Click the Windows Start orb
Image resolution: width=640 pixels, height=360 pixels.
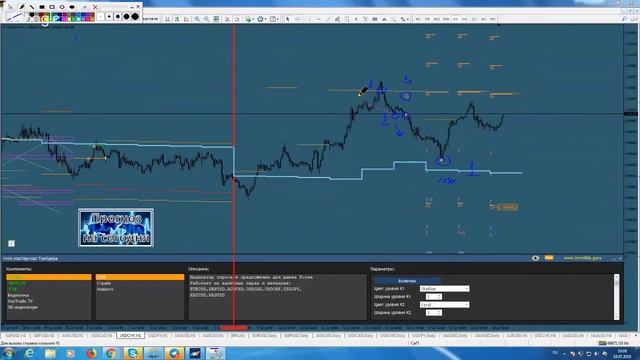[x=8, y=353]
